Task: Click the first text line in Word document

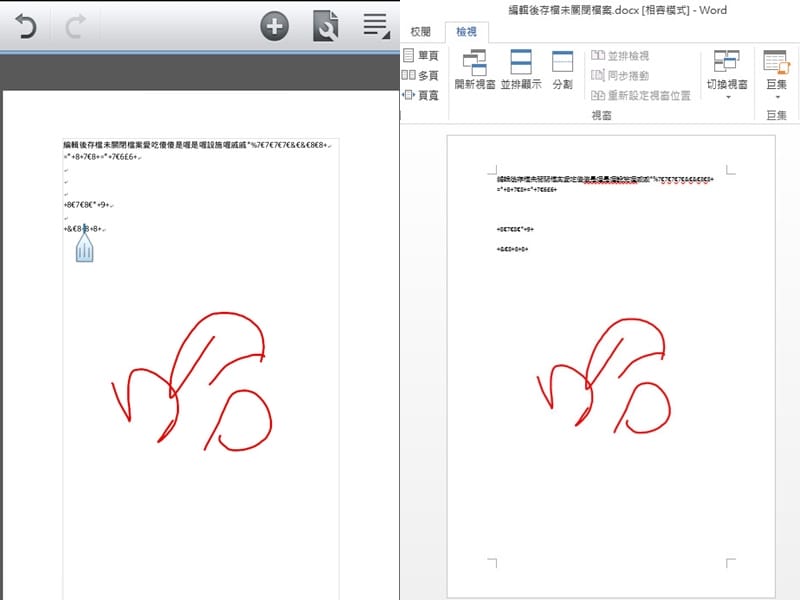Action: click(605, 179)
